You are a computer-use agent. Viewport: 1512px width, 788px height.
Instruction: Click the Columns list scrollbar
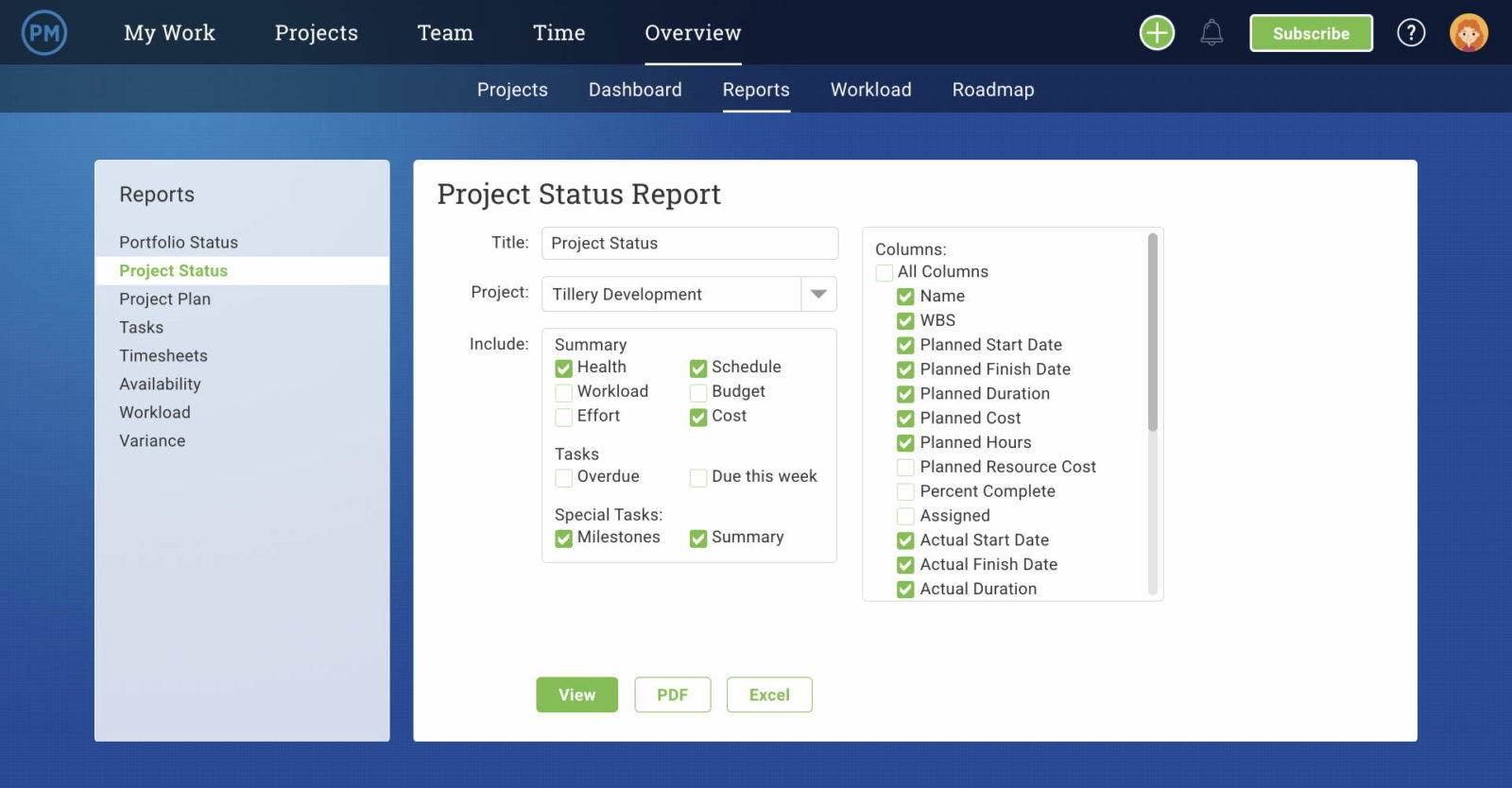pos(1152,332)
